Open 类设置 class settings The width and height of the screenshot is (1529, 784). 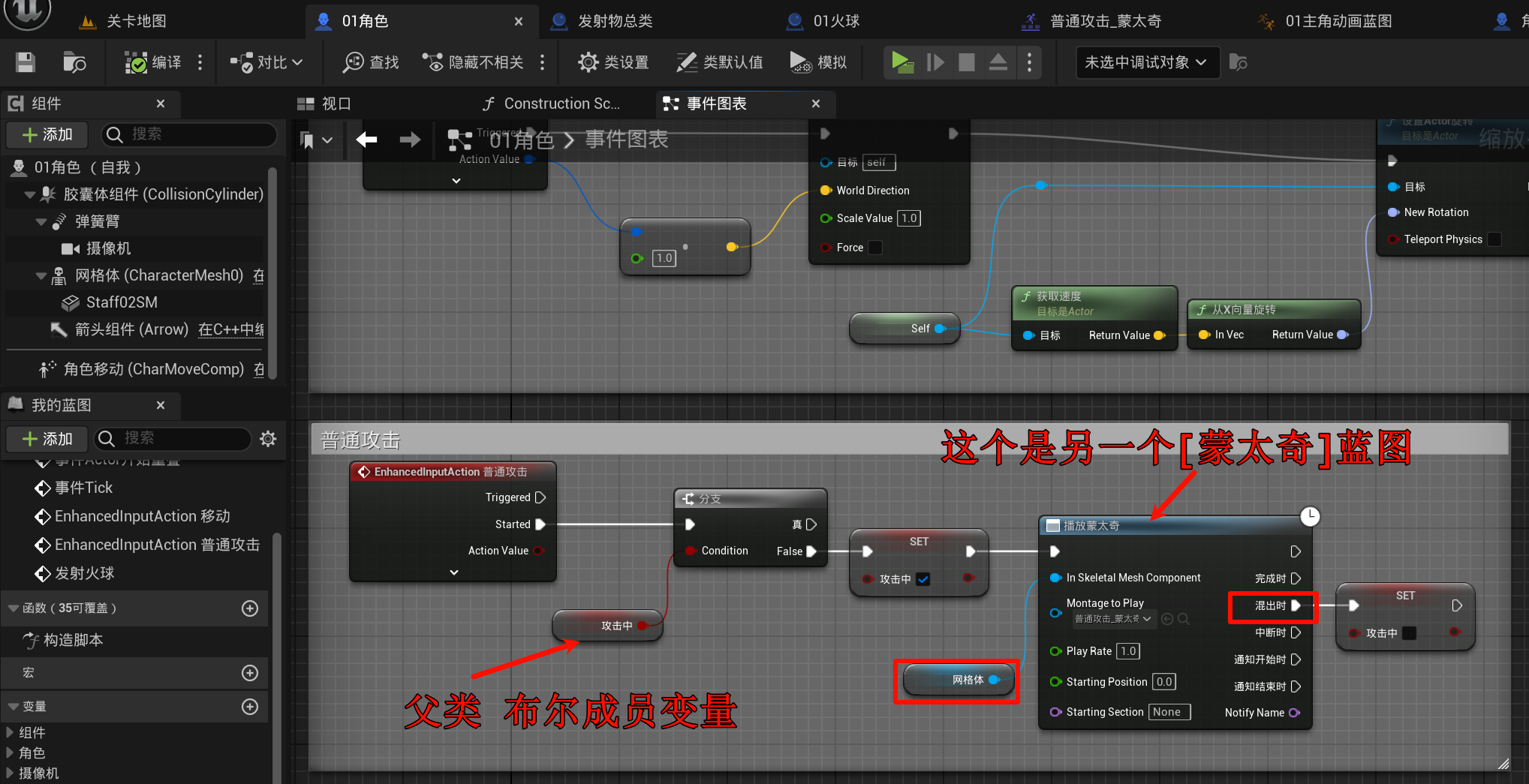coord(613,62)
